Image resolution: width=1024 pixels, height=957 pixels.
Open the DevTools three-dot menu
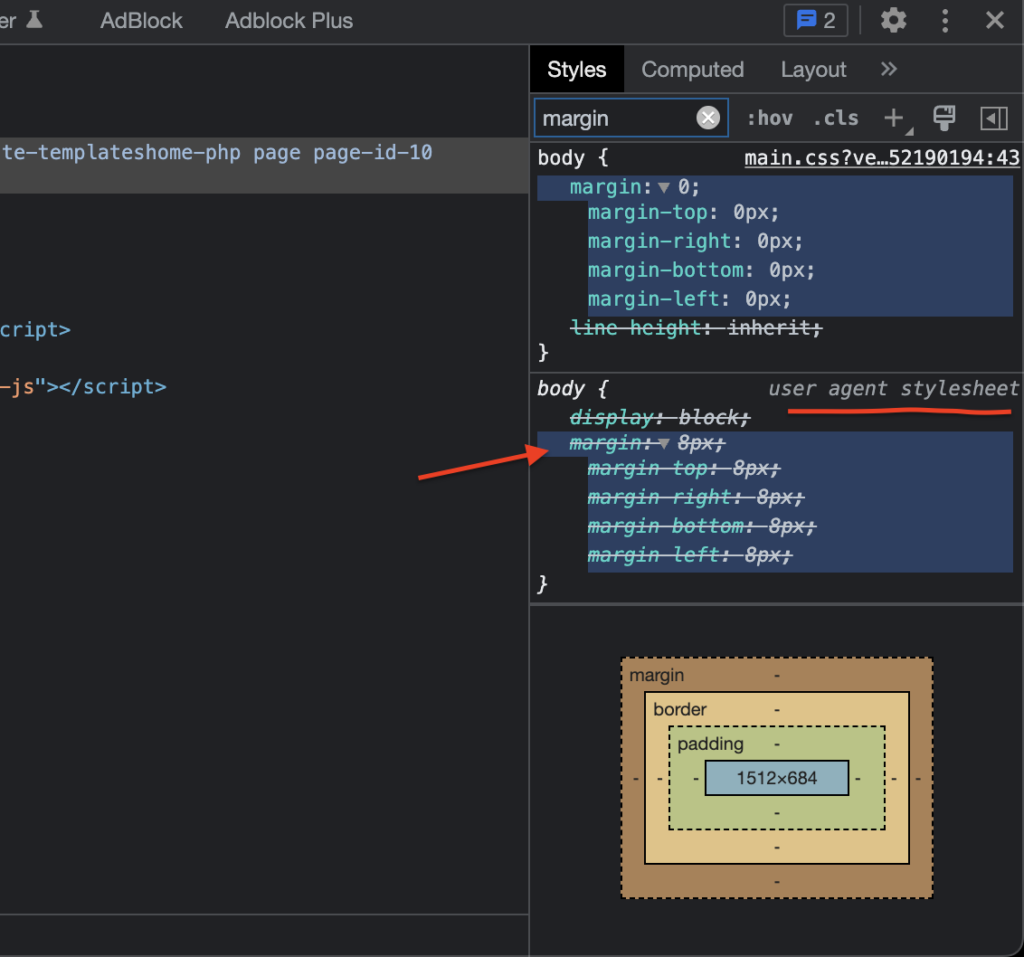pyautogui.click(x=944, y=20)
